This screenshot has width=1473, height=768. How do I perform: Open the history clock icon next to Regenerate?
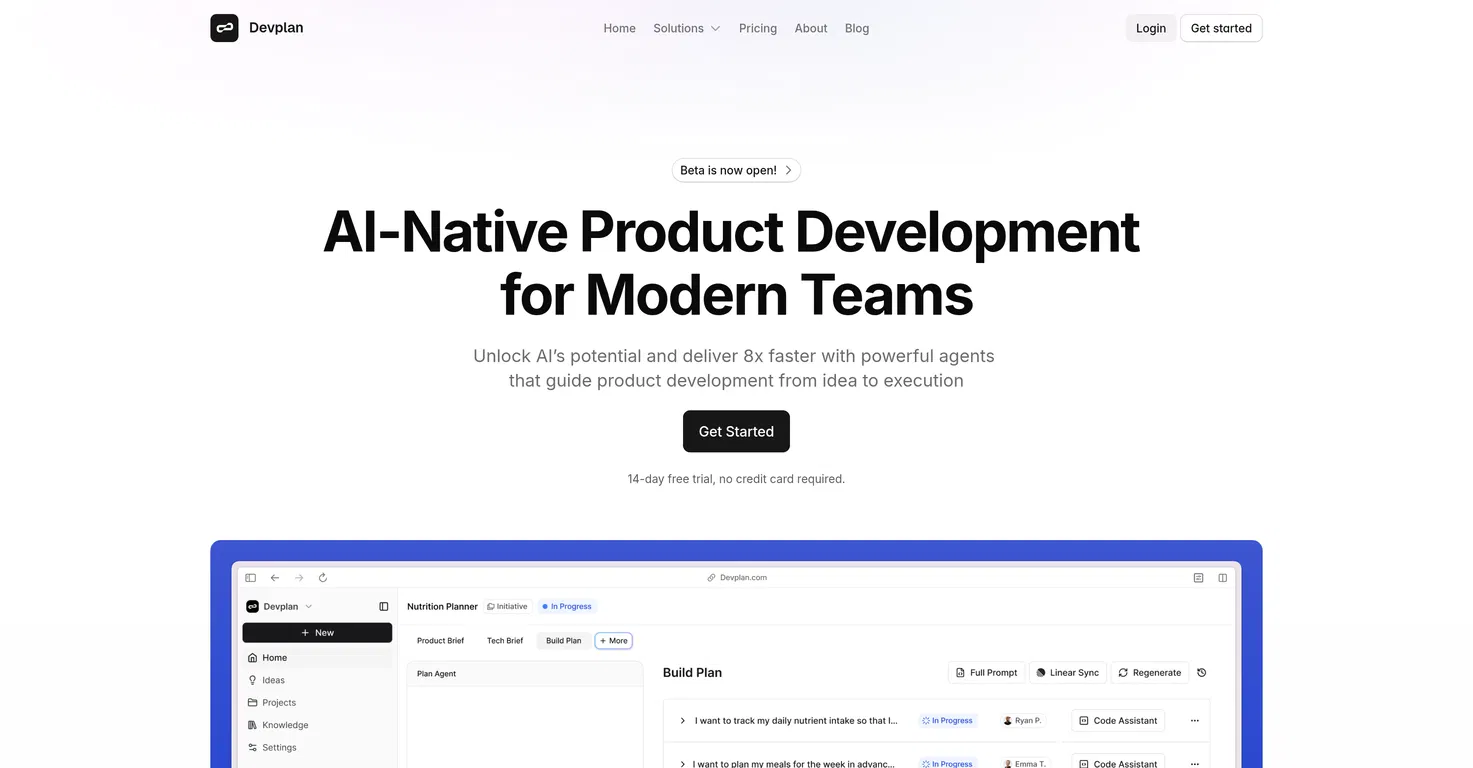tap(1202, 673)
